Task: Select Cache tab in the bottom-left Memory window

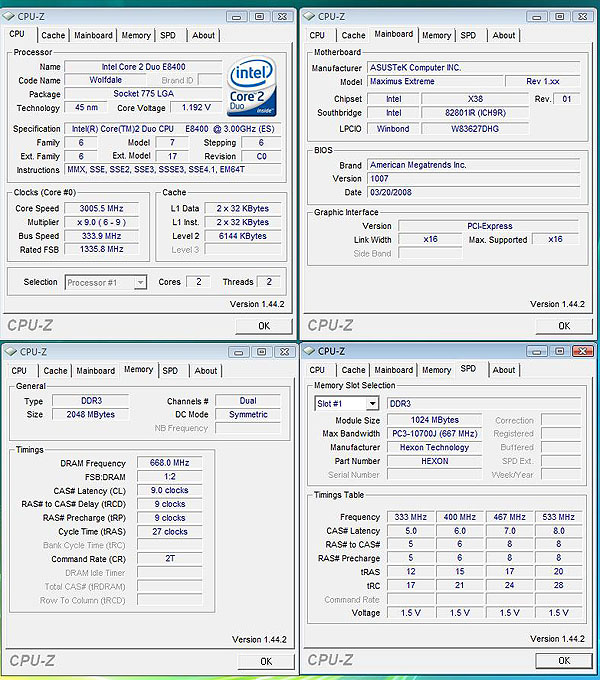Action: [55, 371]
